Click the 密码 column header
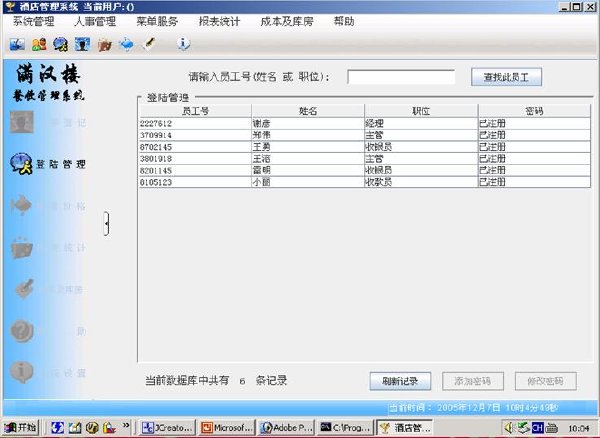 (535, 111)
